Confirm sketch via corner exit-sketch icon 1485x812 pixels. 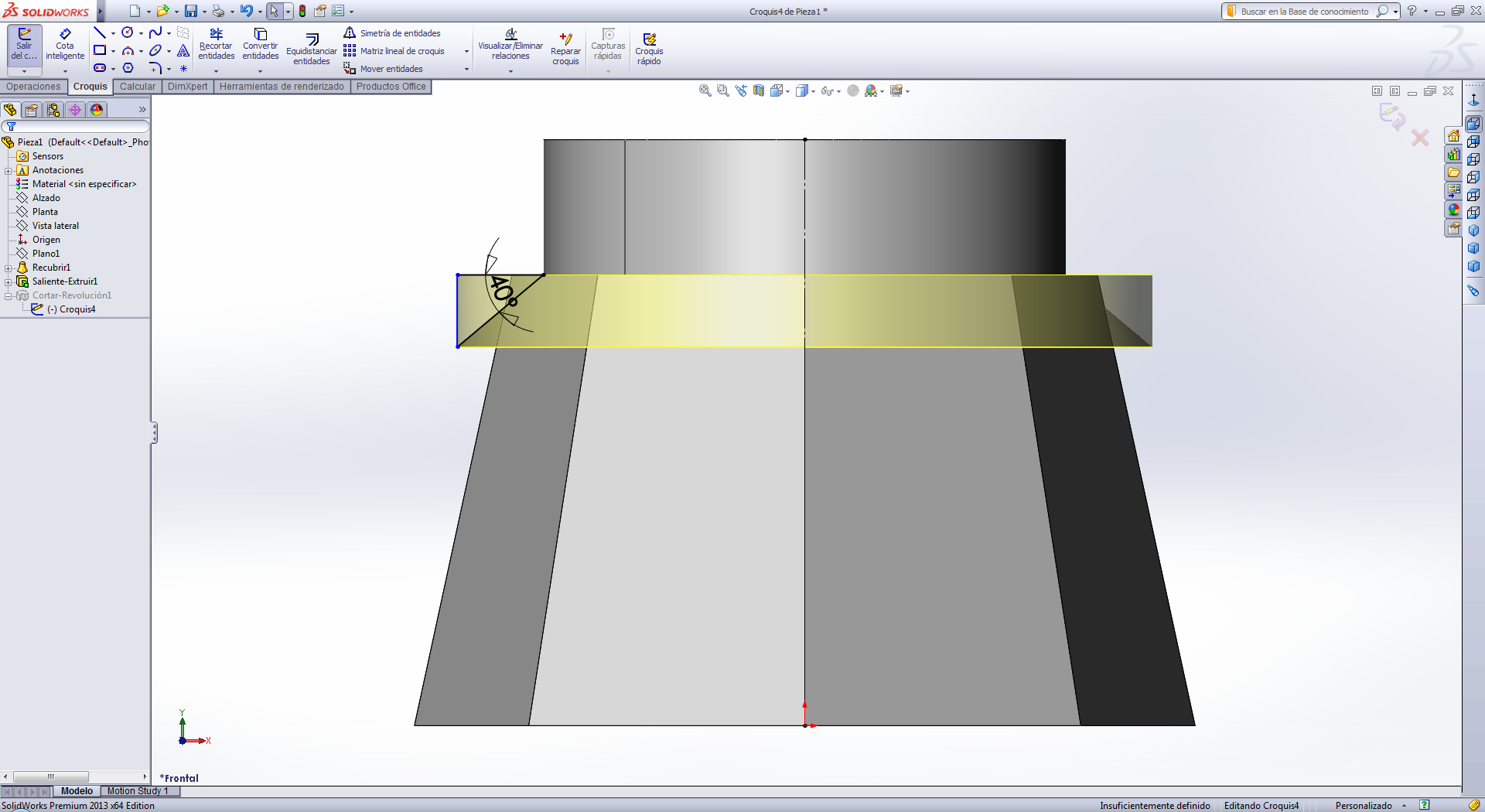point(1392,118)
